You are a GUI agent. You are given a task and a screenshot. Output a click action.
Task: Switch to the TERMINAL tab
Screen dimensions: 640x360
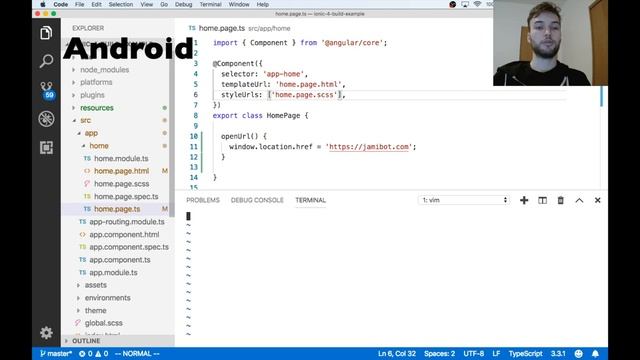[311, 200]
